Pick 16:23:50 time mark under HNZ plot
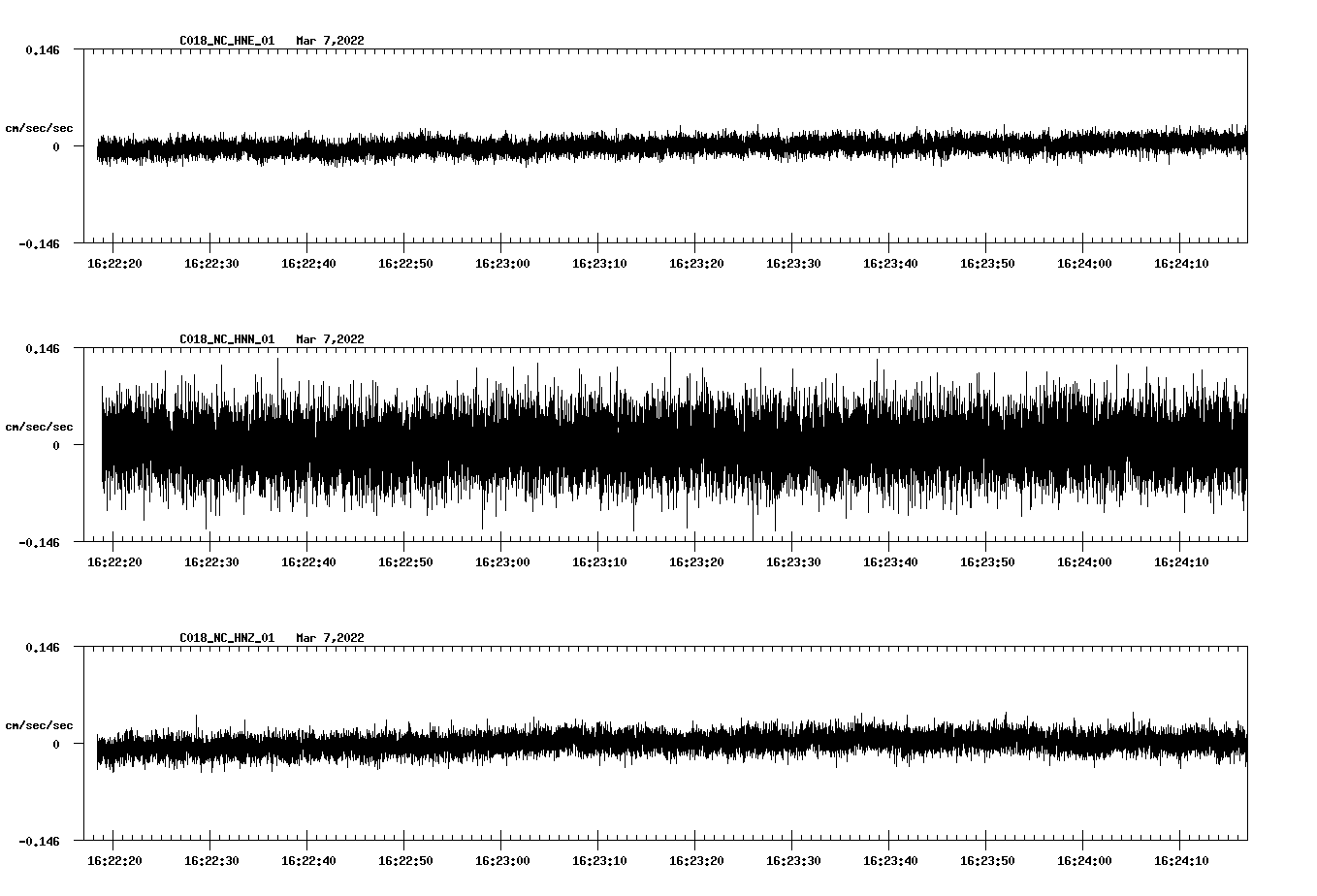 987,860
